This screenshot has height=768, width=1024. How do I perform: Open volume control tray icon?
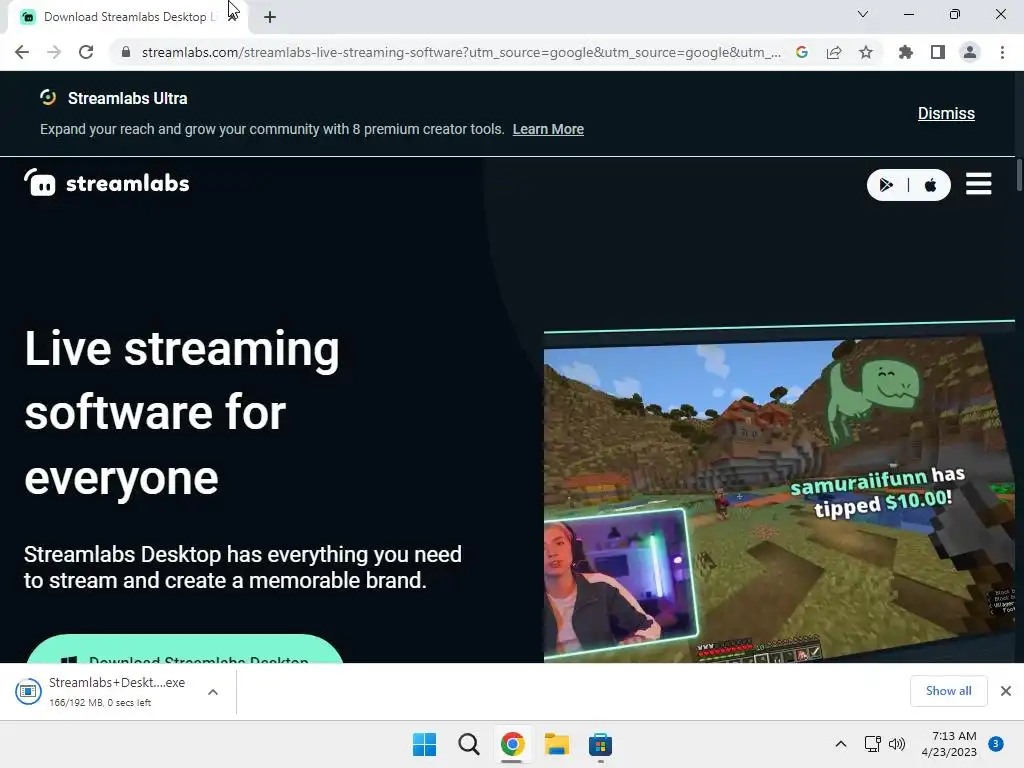(897, 744)
